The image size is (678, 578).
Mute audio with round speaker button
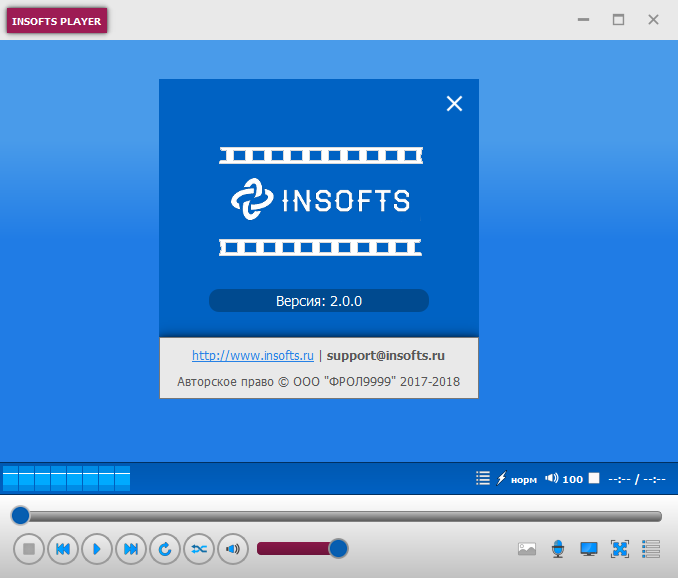pos(233,549)
